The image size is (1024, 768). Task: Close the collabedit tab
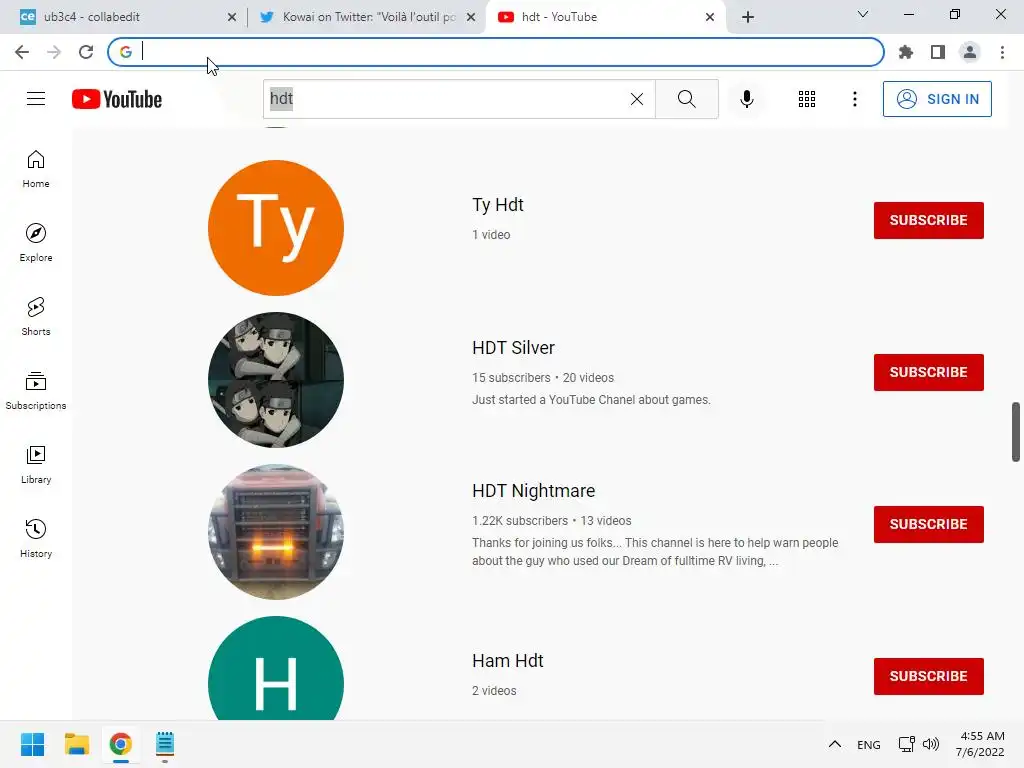point(232,18)
